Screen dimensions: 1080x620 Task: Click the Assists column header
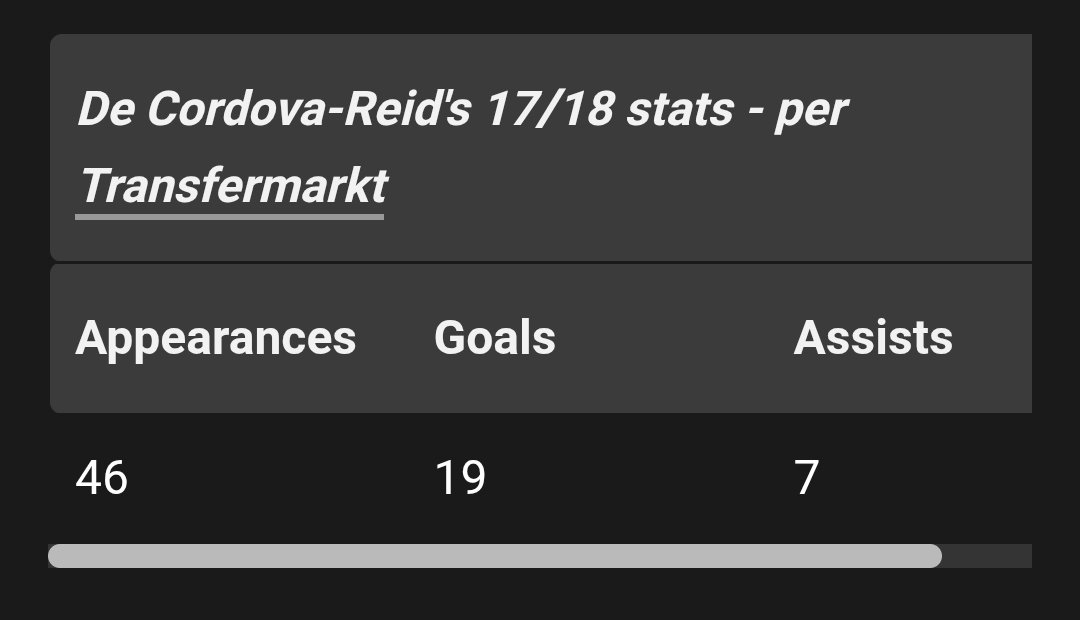pos(872,338)
